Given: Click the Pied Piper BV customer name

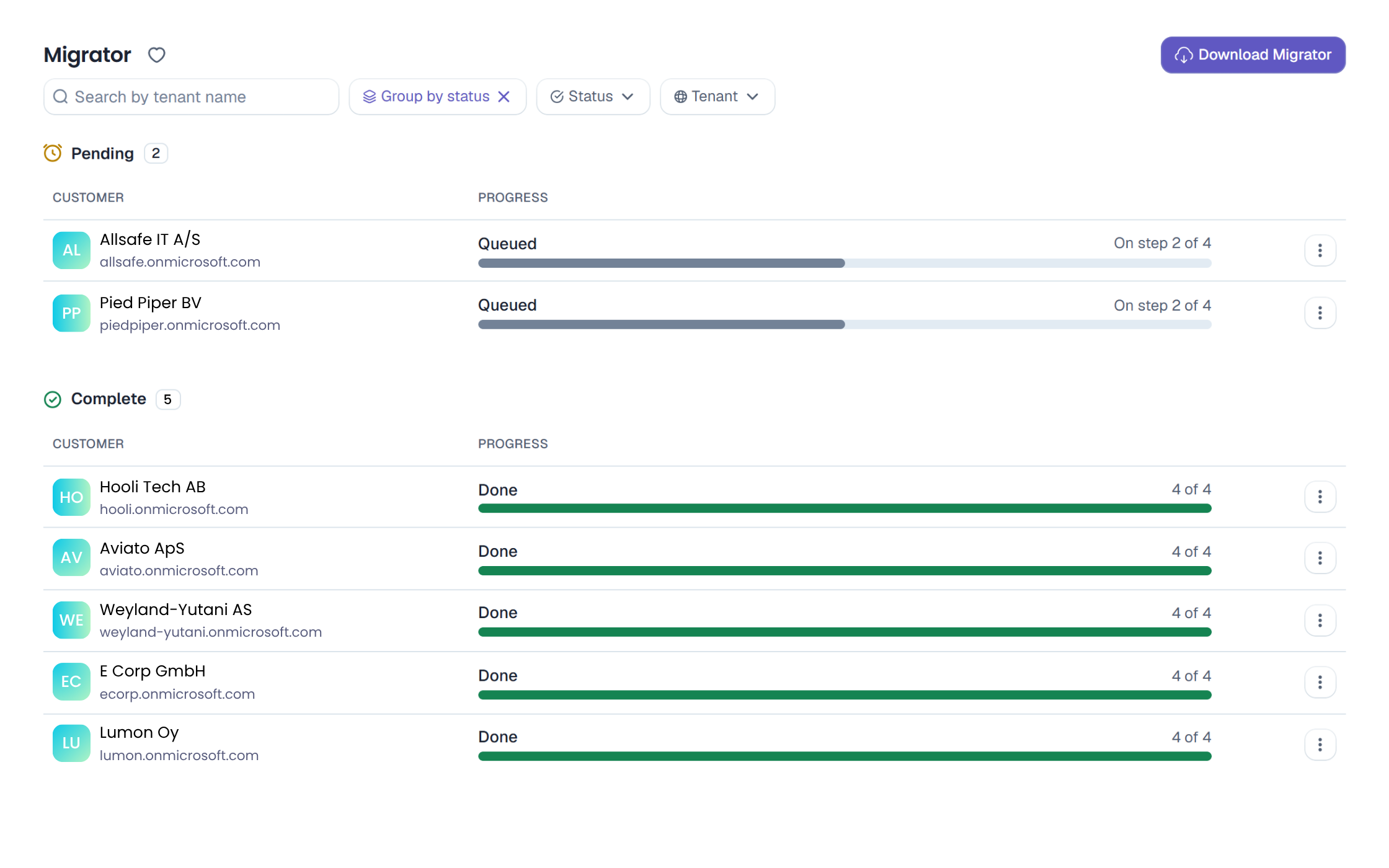Looking at the screenshot, I should (151, 303).
